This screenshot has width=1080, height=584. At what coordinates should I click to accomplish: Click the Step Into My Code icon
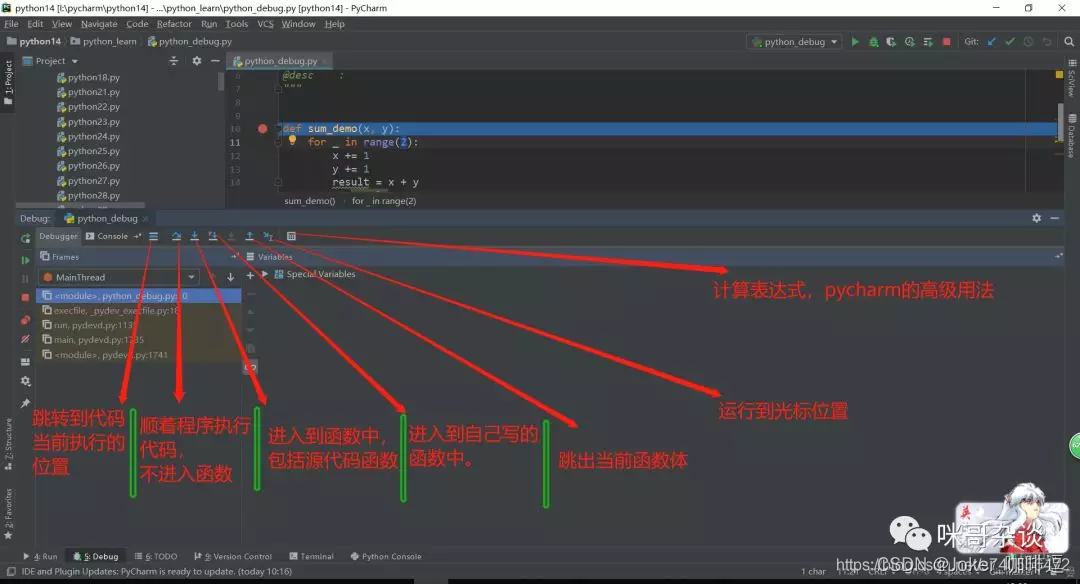pyautogui.click(x=212, y=236)
